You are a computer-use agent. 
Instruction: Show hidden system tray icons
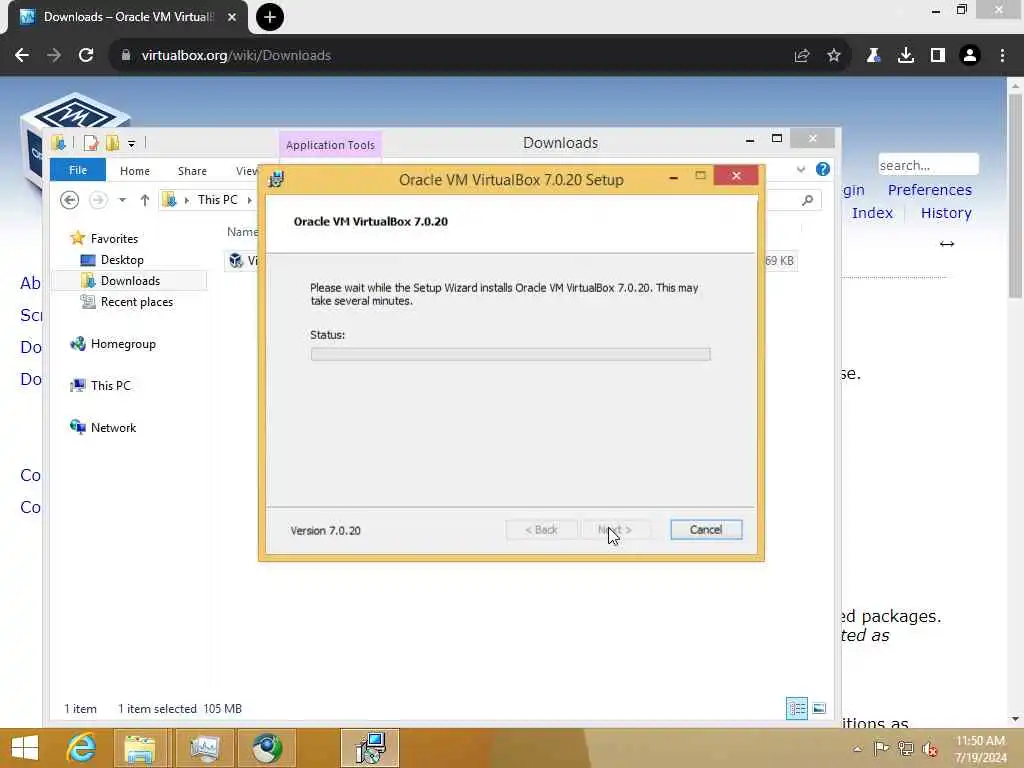pos(857,748)
